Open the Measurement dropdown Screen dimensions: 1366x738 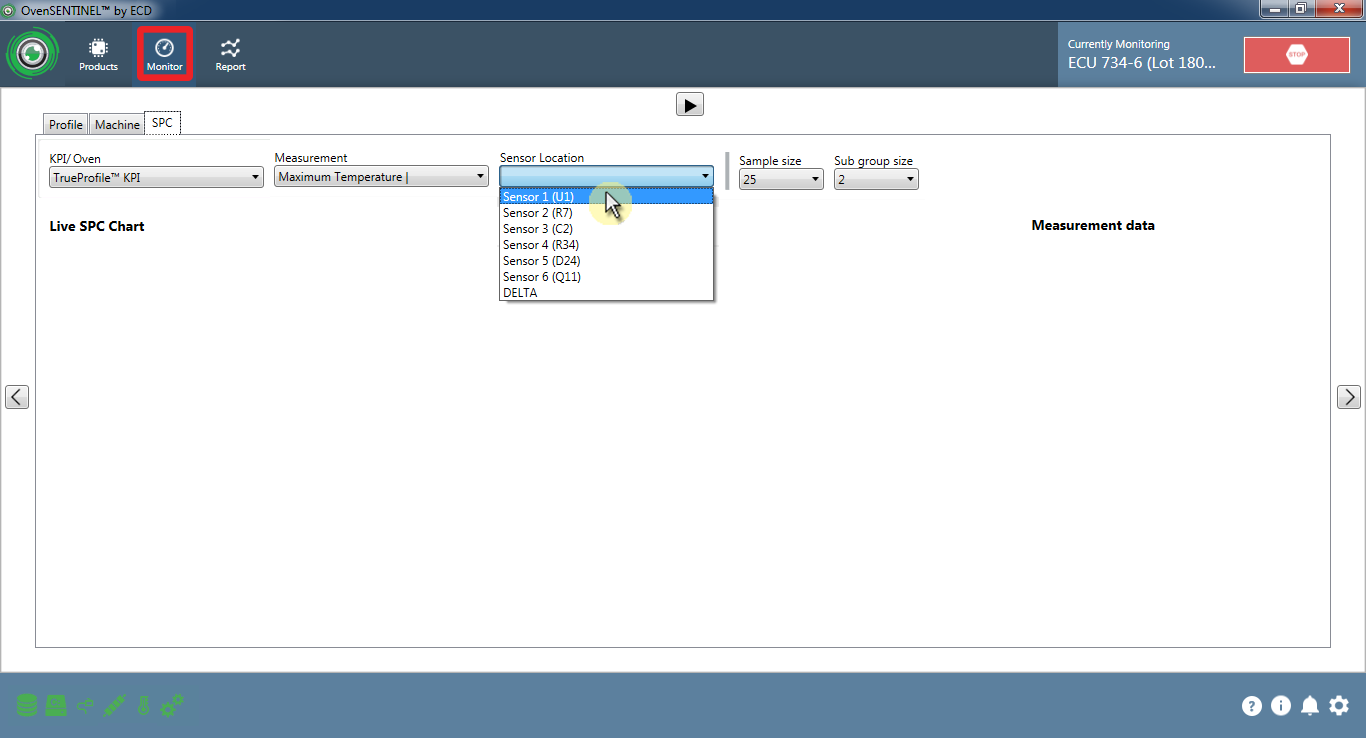click(381, 177)
